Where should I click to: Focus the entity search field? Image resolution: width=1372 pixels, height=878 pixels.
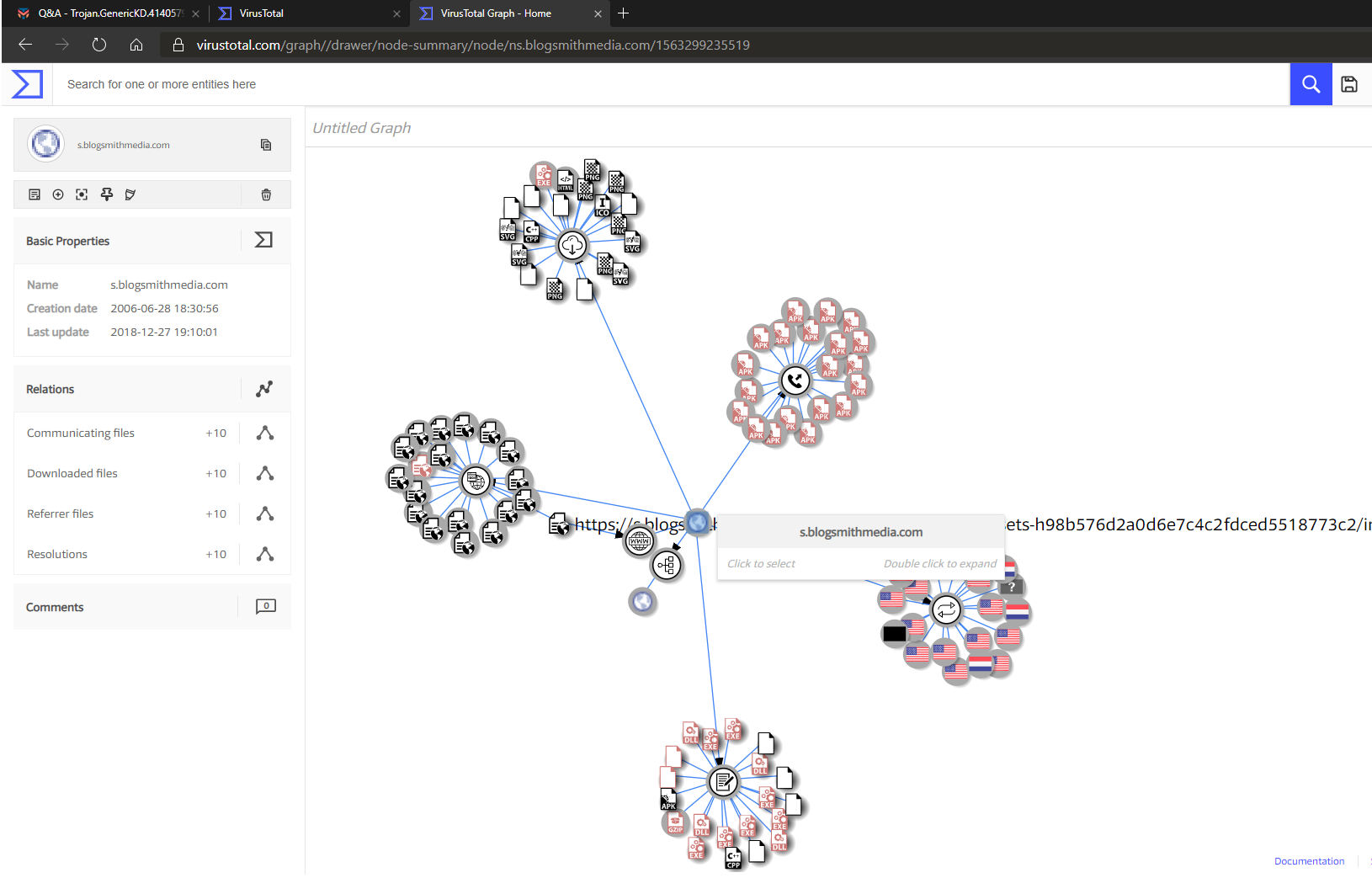(671, 84)
